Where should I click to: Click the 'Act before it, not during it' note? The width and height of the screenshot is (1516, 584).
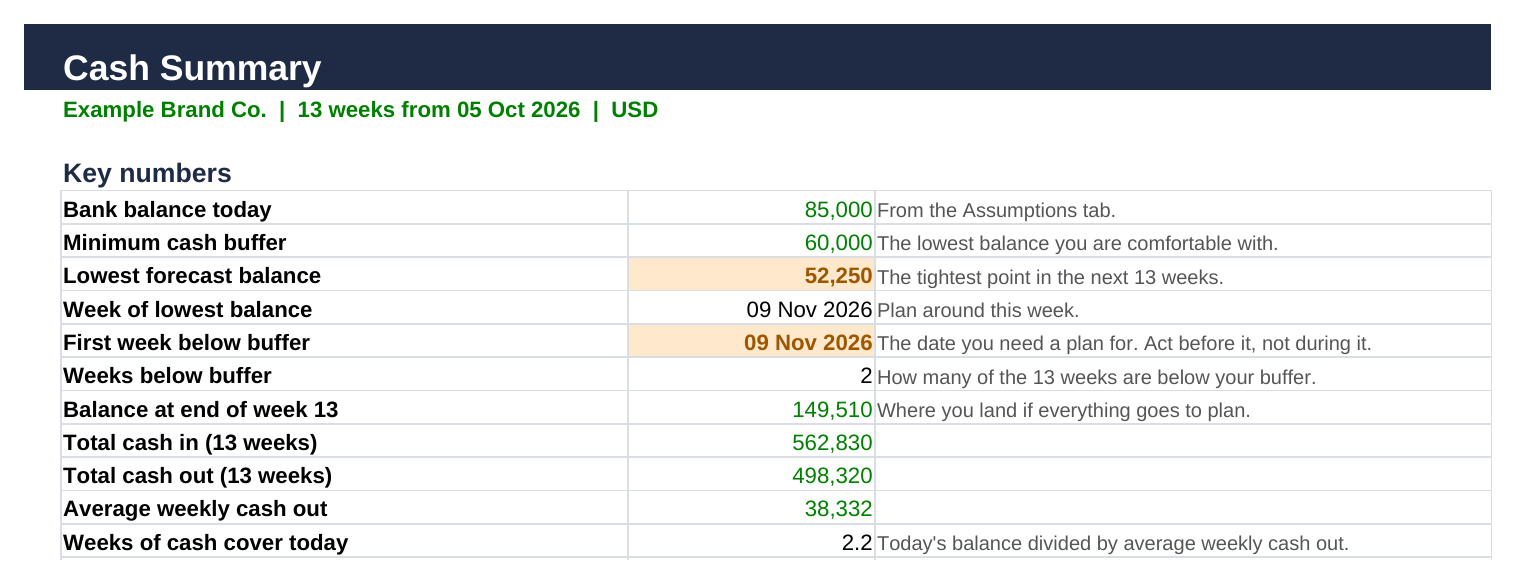1124,344
